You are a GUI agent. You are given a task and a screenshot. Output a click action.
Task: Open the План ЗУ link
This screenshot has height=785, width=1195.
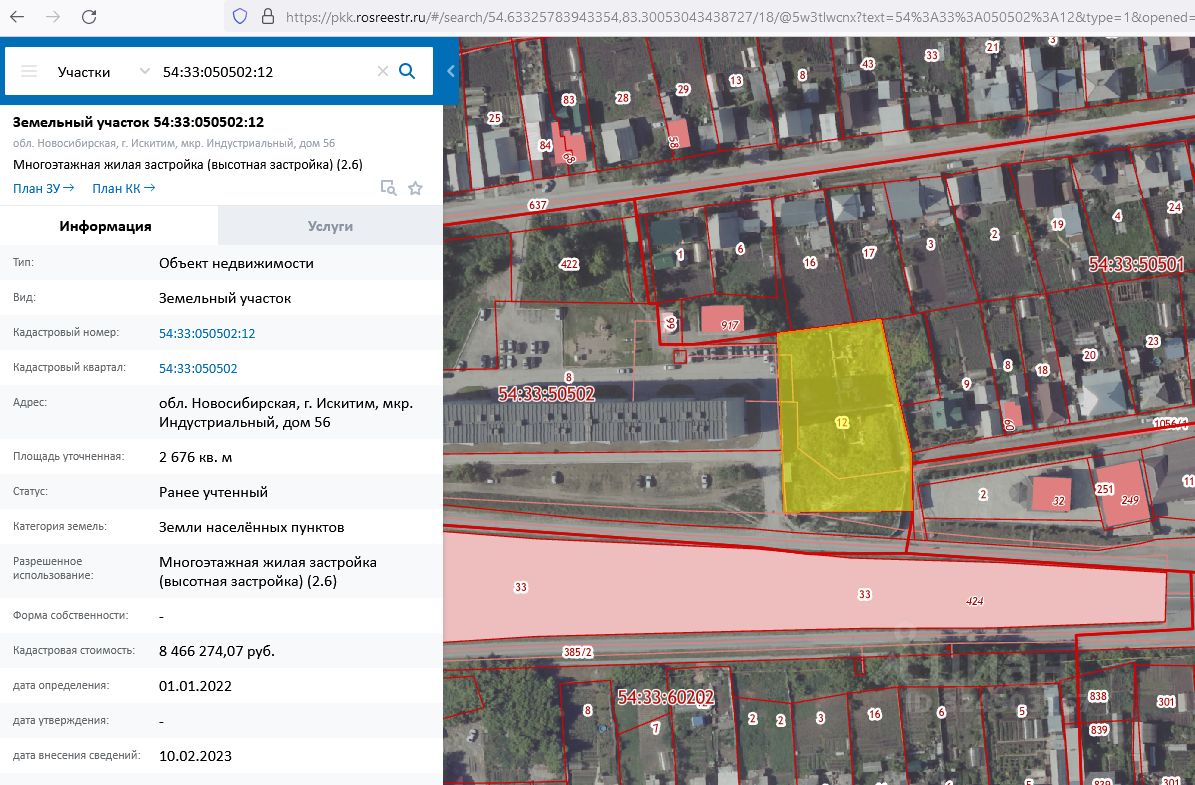tap(43, 188)
